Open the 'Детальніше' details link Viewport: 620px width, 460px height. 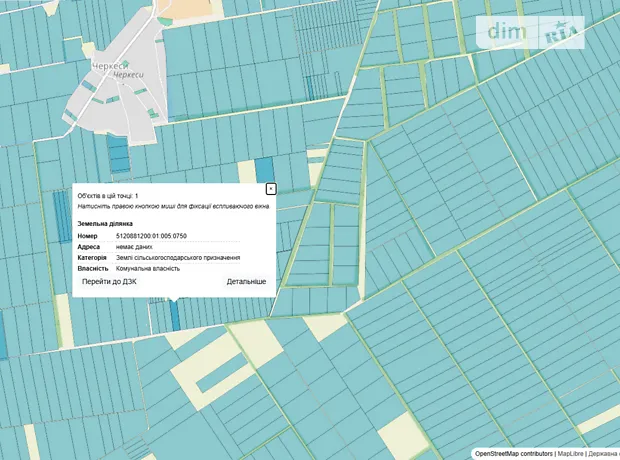tap(246, 282)
